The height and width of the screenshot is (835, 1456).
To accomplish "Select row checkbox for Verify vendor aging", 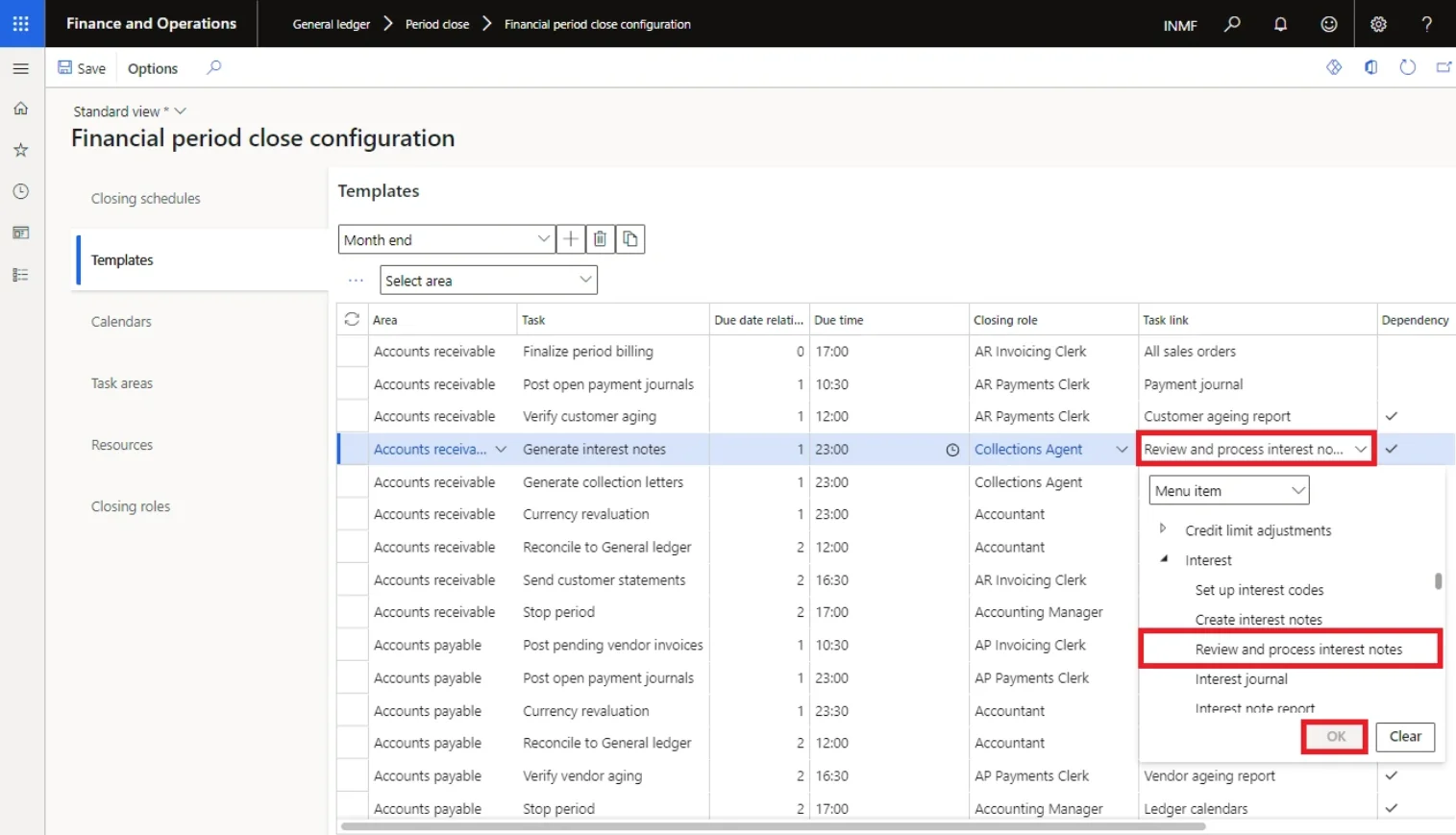I will [352, 775].
